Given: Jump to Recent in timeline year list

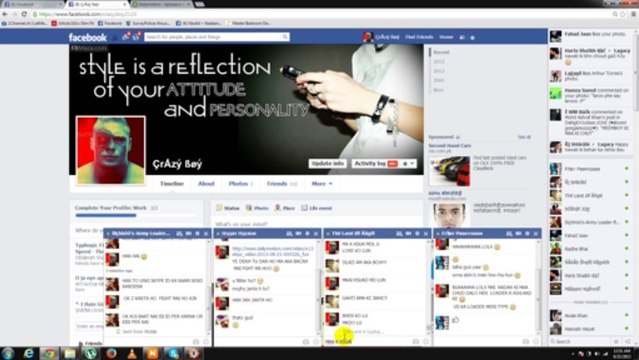Looking at the screenshot, I should click(441, 52).
